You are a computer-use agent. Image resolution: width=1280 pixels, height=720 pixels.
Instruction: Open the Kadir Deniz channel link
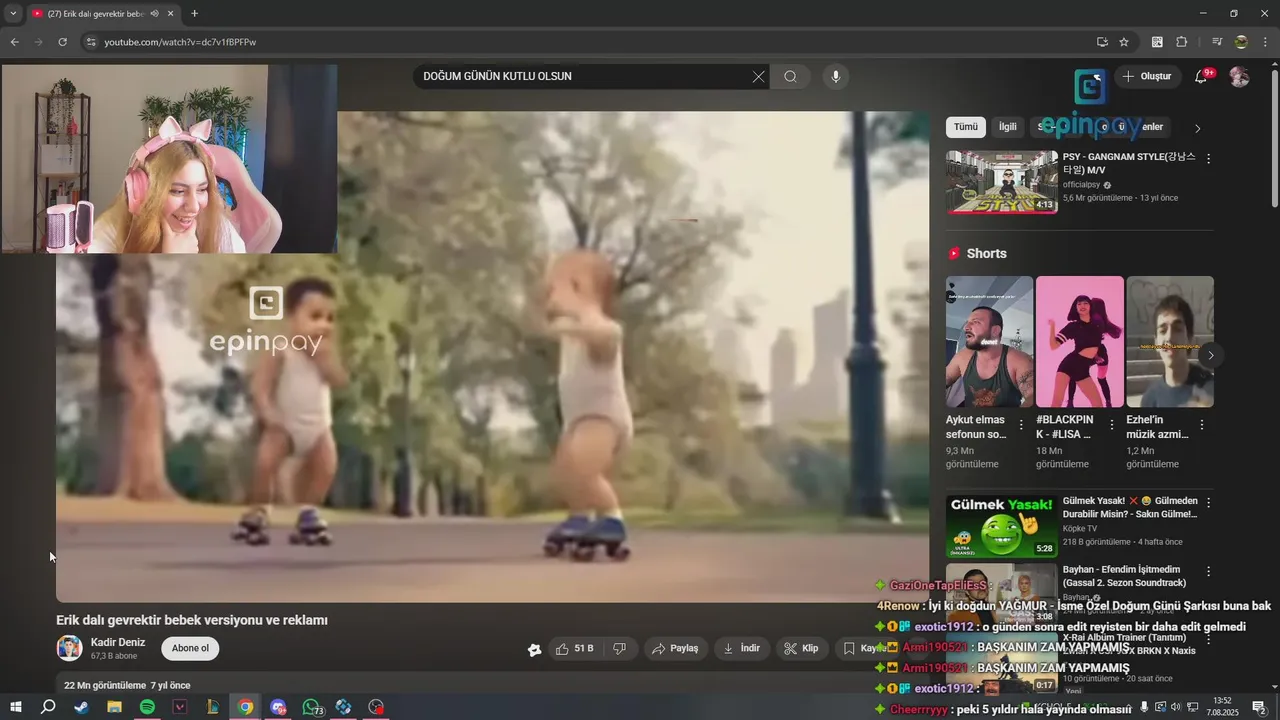pyautogui.click(x=118, y=642)
